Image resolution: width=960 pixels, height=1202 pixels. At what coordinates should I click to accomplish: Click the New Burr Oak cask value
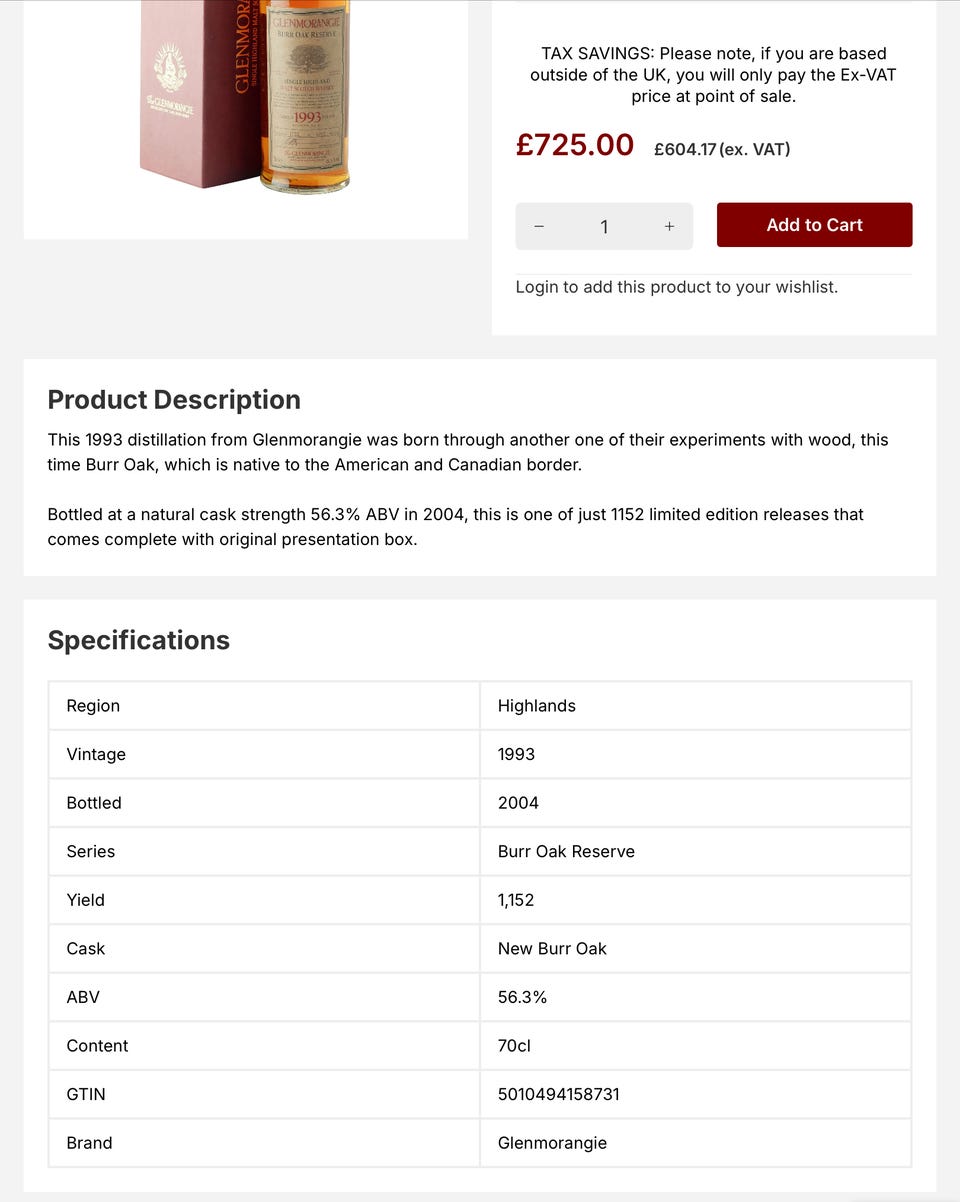pyautogui.click(x=552, y=948)
